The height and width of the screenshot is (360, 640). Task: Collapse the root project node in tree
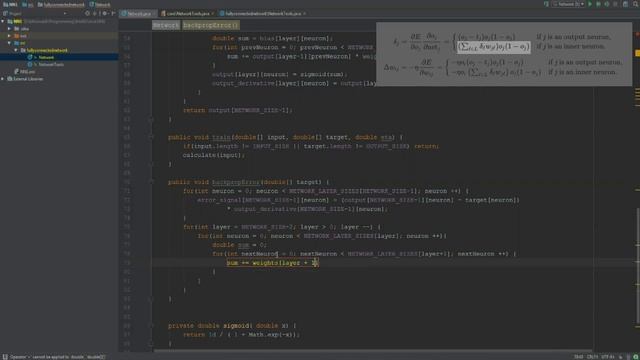tap(3, 21)
